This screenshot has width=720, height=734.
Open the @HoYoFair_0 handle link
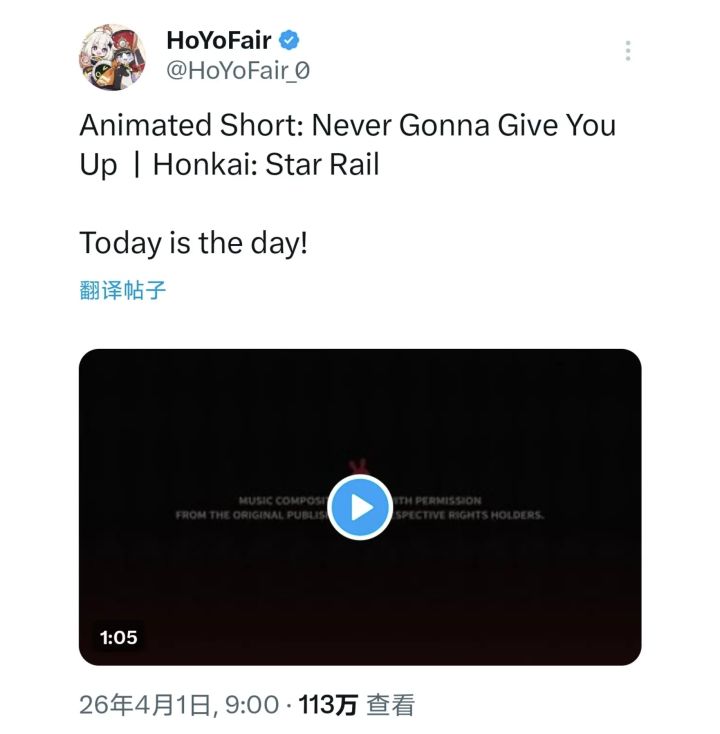(238, 73)
